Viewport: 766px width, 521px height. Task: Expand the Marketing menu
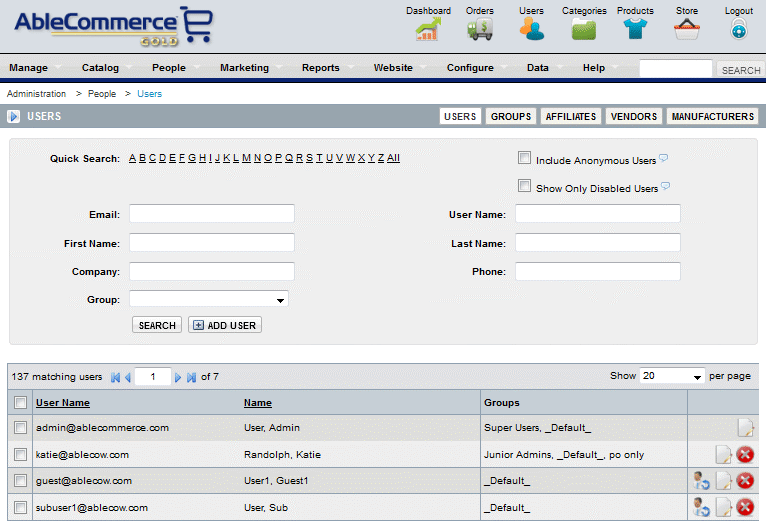[244, 67]
